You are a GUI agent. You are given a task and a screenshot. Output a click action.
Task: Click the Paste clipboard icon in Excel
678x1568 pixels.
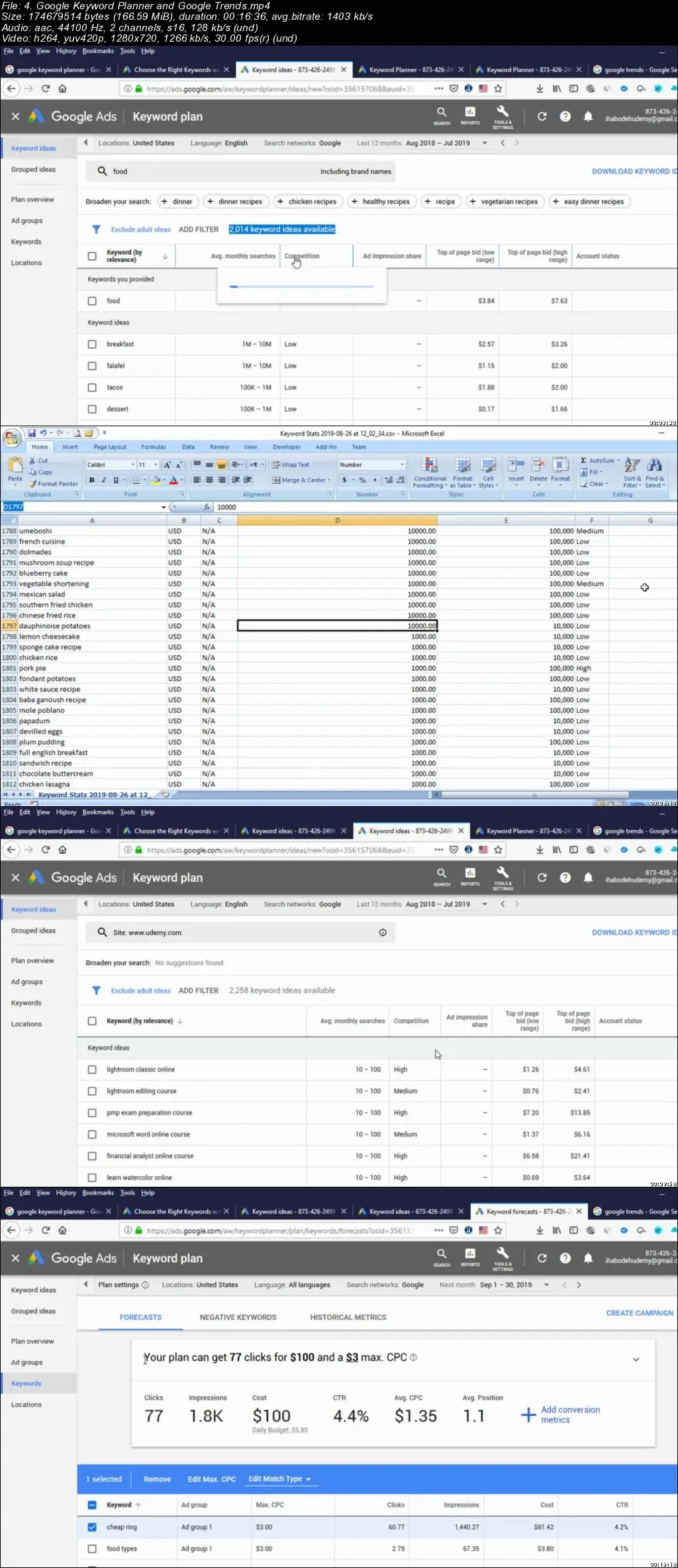pyautogui.click(x=15, y=465)
